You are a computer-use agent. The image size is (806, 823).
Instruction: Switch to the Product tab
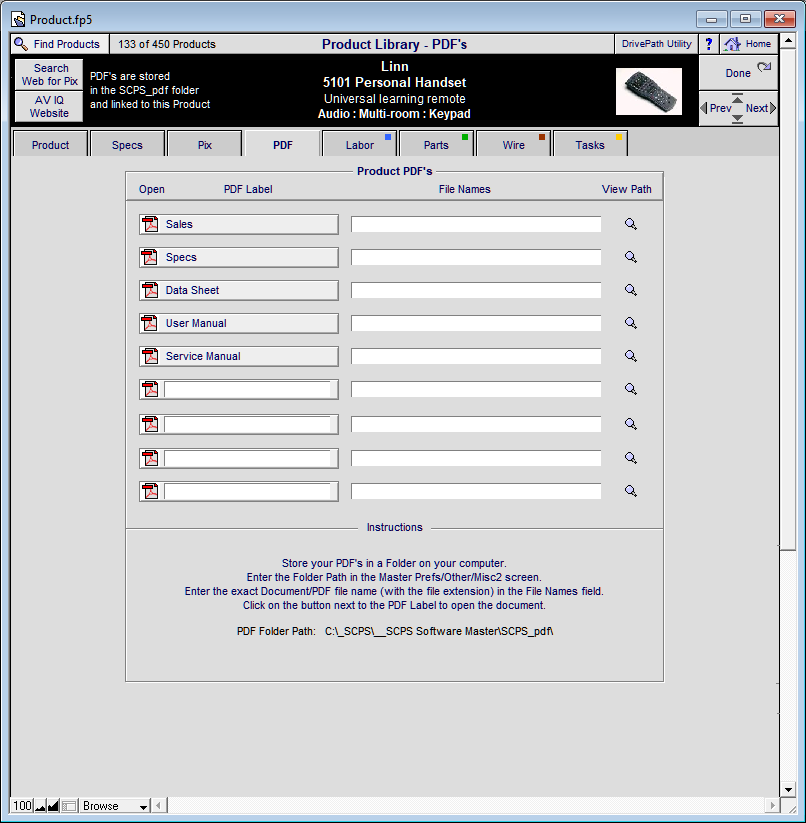point(50,145)
